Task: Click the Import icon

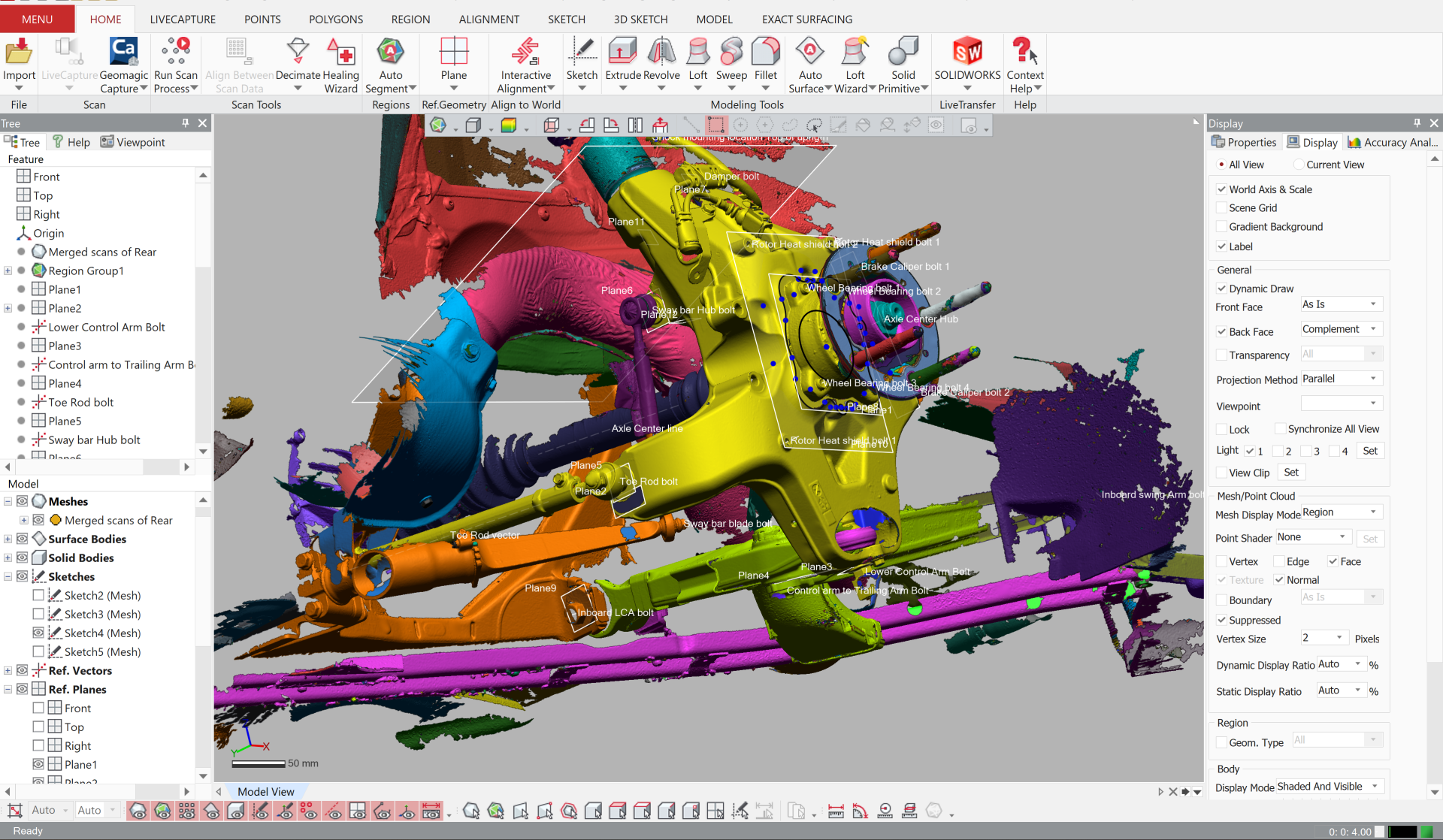Action: (x=19, y=53)
